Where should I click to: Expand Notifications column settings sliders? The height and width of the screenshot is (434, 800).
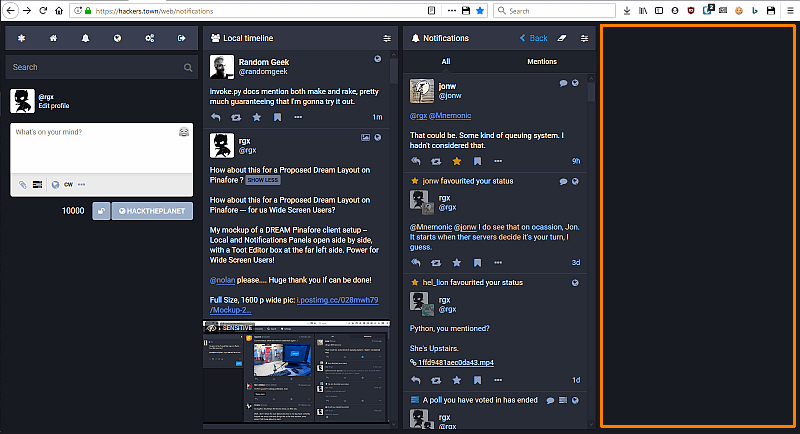point(585,38)
